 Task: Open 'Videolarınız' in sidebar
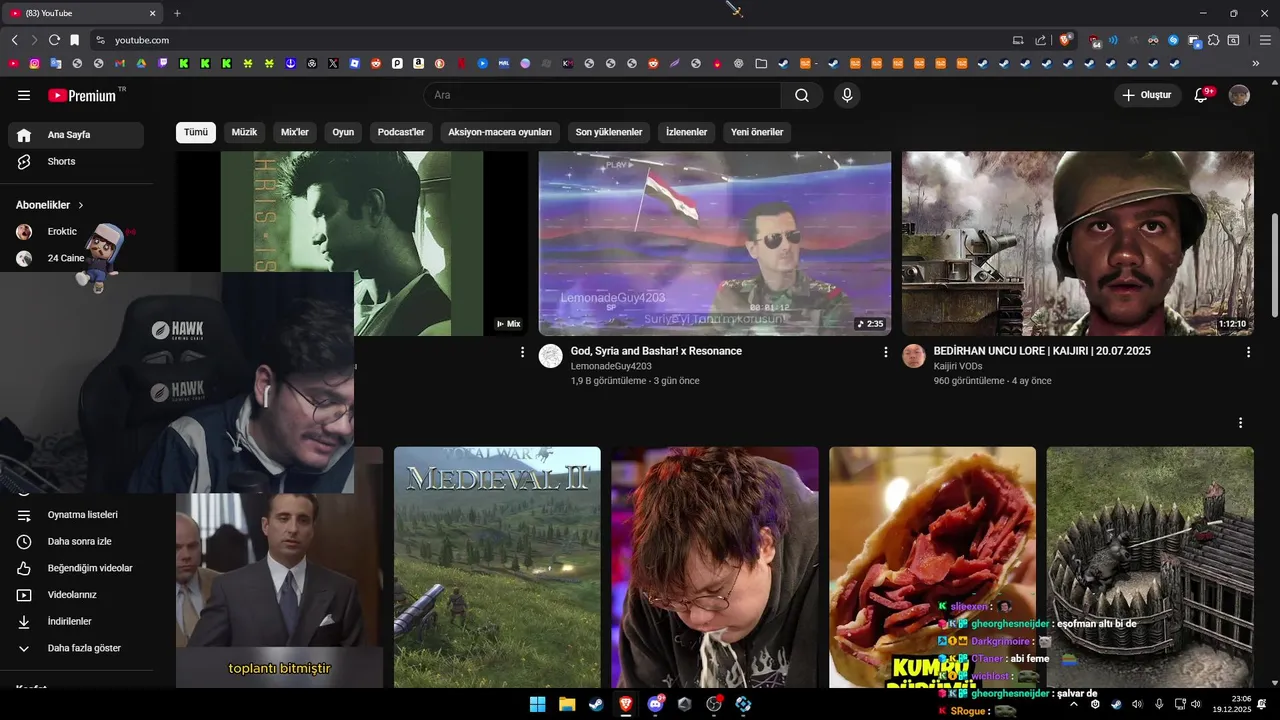(76, 595)
